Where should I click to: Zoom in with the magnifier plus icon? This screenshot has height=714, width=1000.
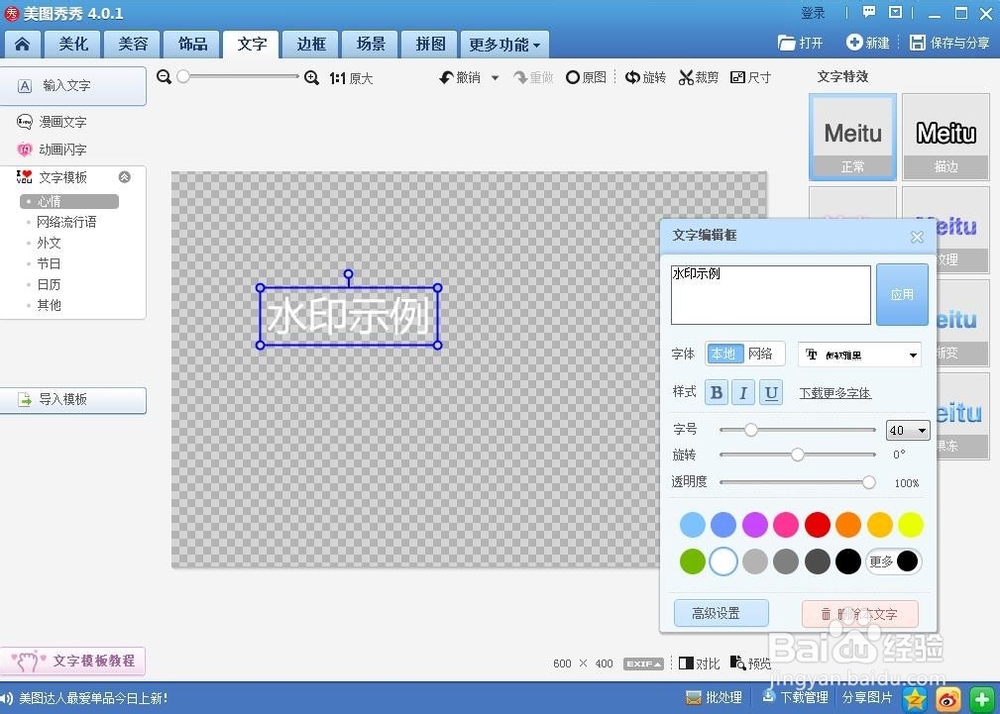point(311,78)
